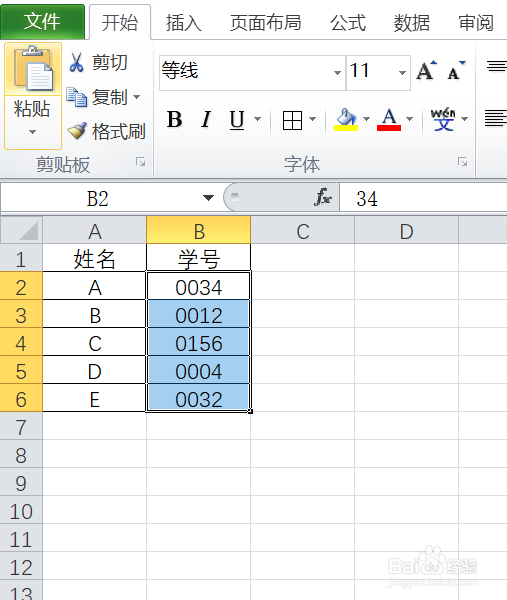Apply cell borders with the borders icon

[292, 120]
